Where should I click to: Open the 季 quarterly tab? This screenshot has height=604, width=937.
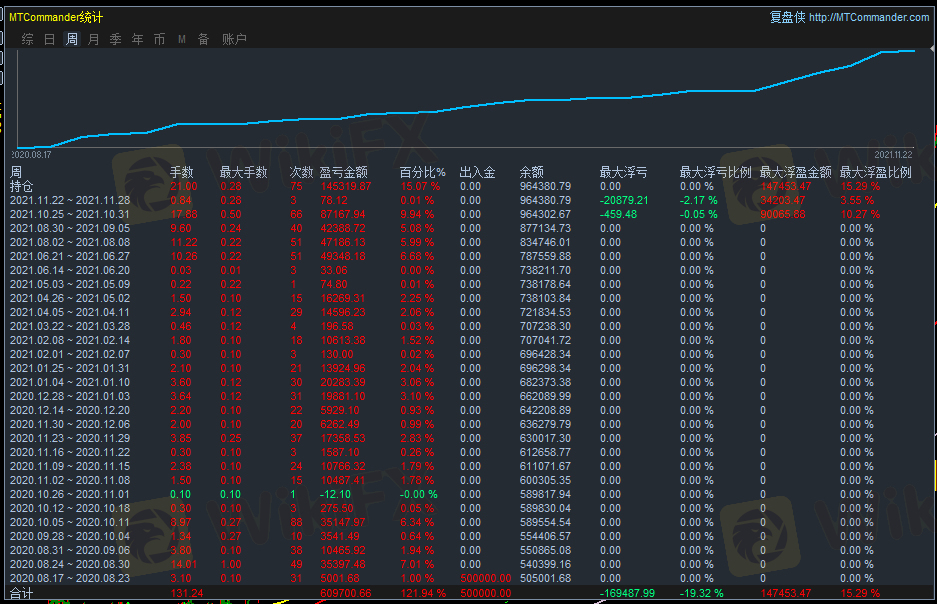click(116, 39)
